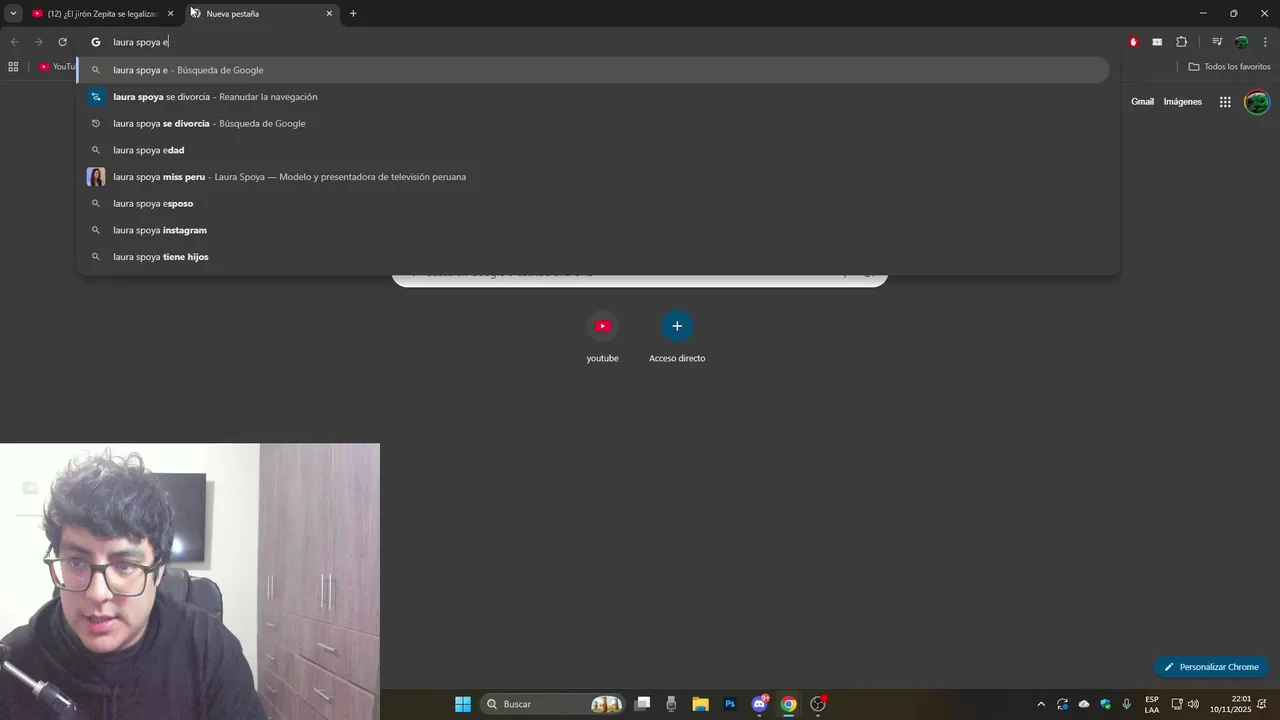Open File Explorer from the taskbar

(x=700, y=704)
